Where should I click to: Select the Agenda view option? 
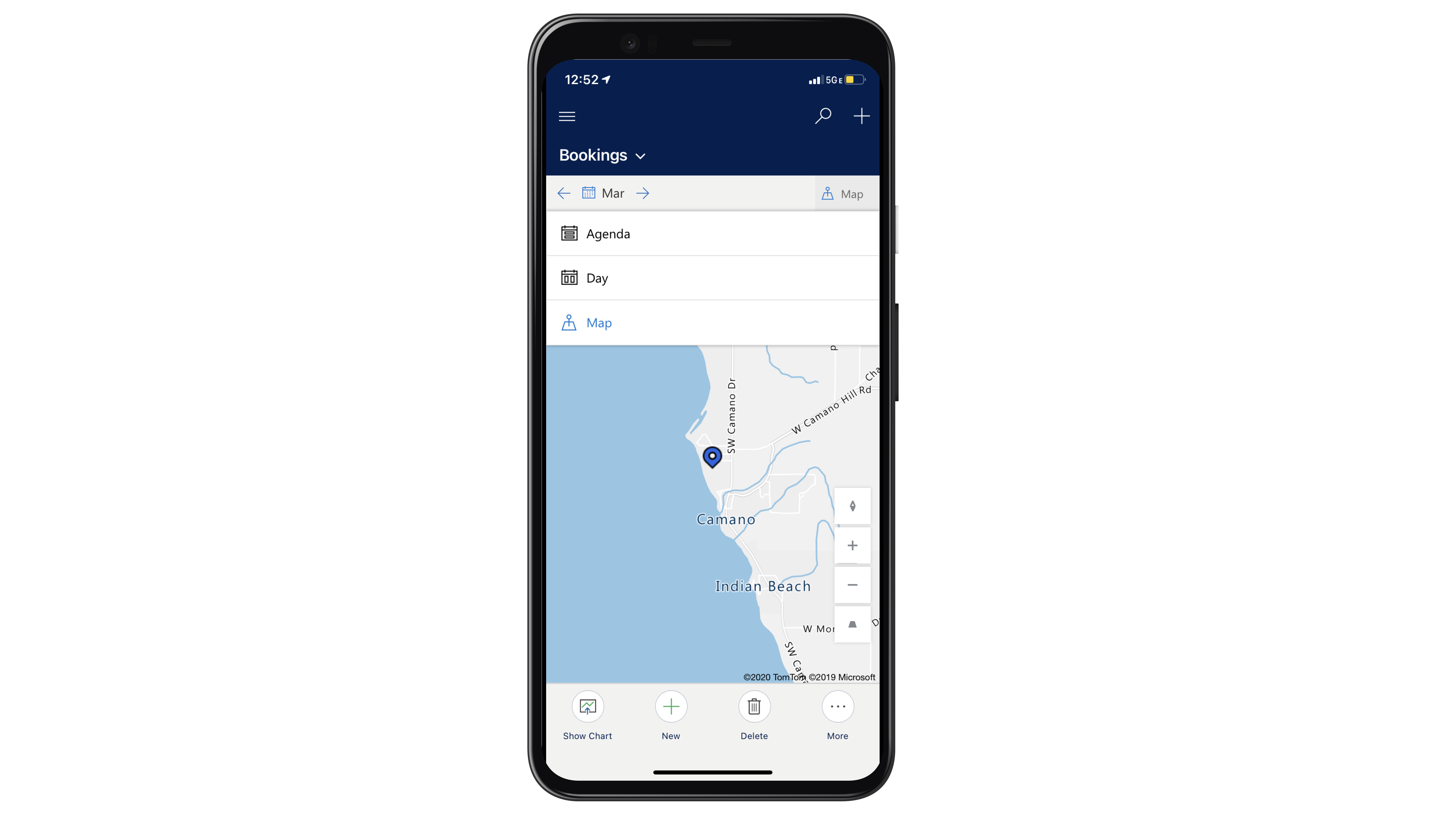608,233
